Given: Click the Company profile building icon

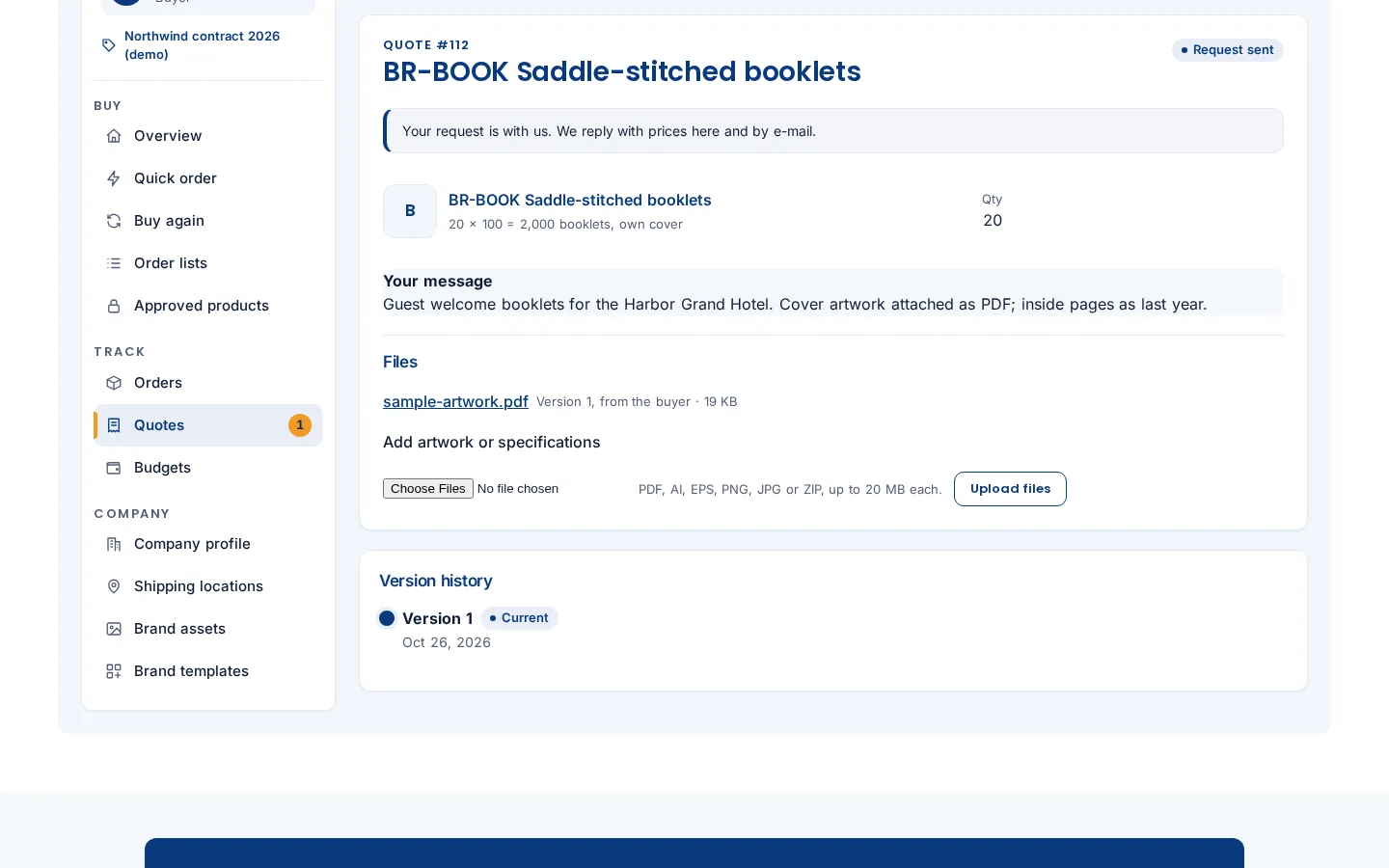Looking at the screenshot, I should pos(114,544).
